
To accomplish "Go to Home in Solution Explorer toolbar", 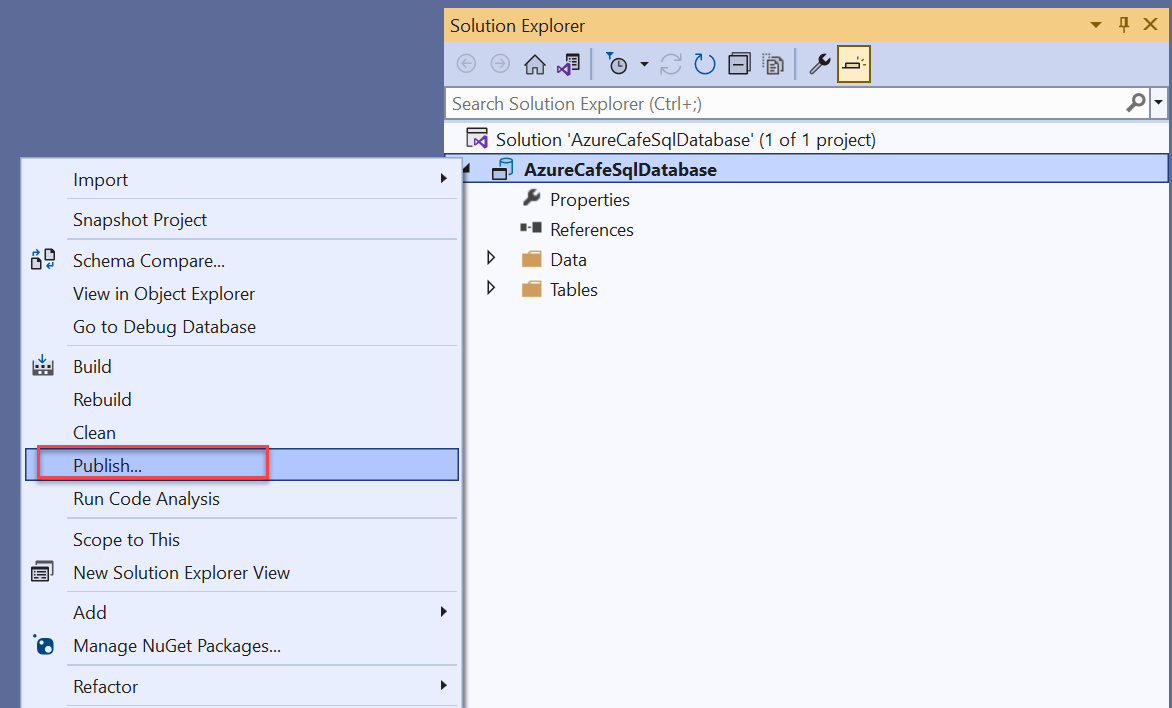I will click(x=534, y=64).
